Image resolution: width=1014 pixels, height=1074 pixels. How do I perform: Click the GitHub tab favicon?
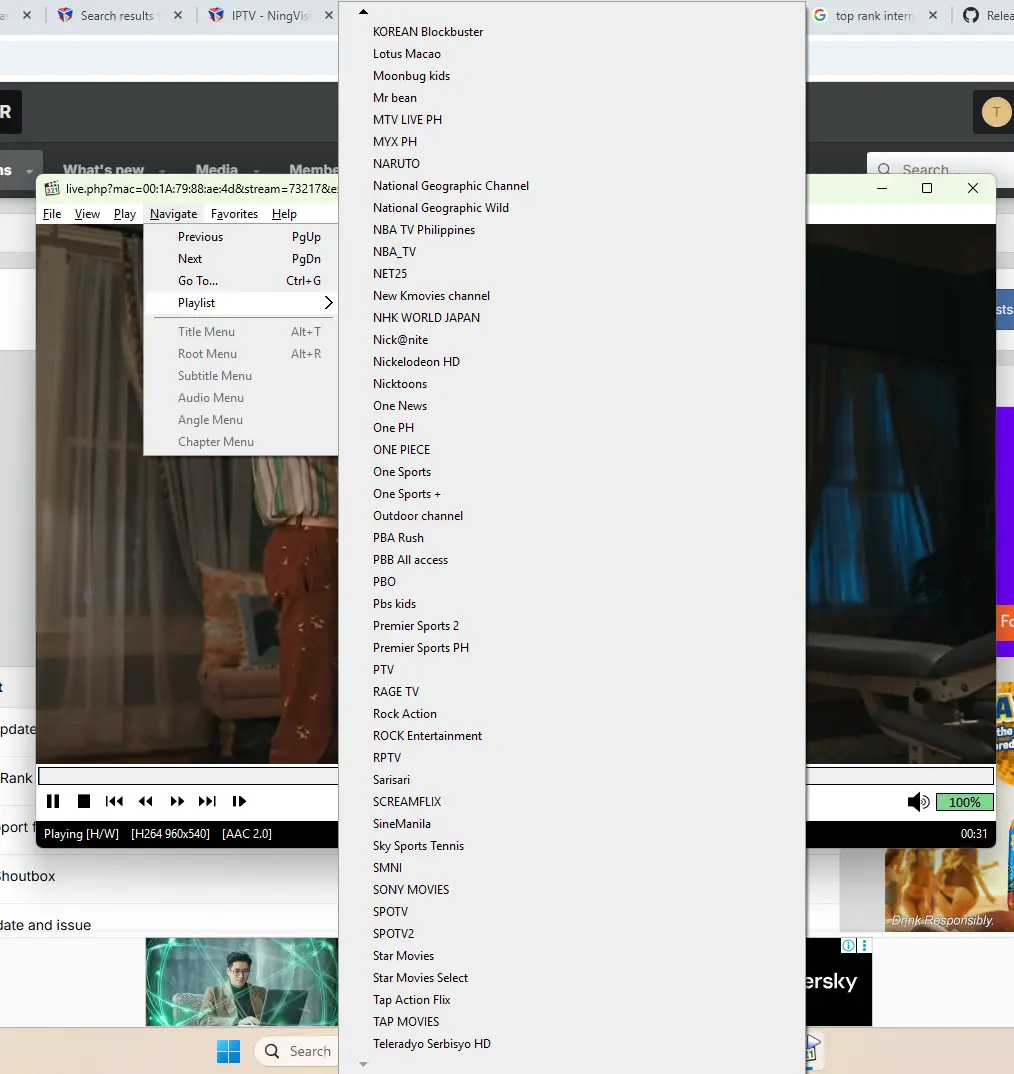tap(971, 15)
